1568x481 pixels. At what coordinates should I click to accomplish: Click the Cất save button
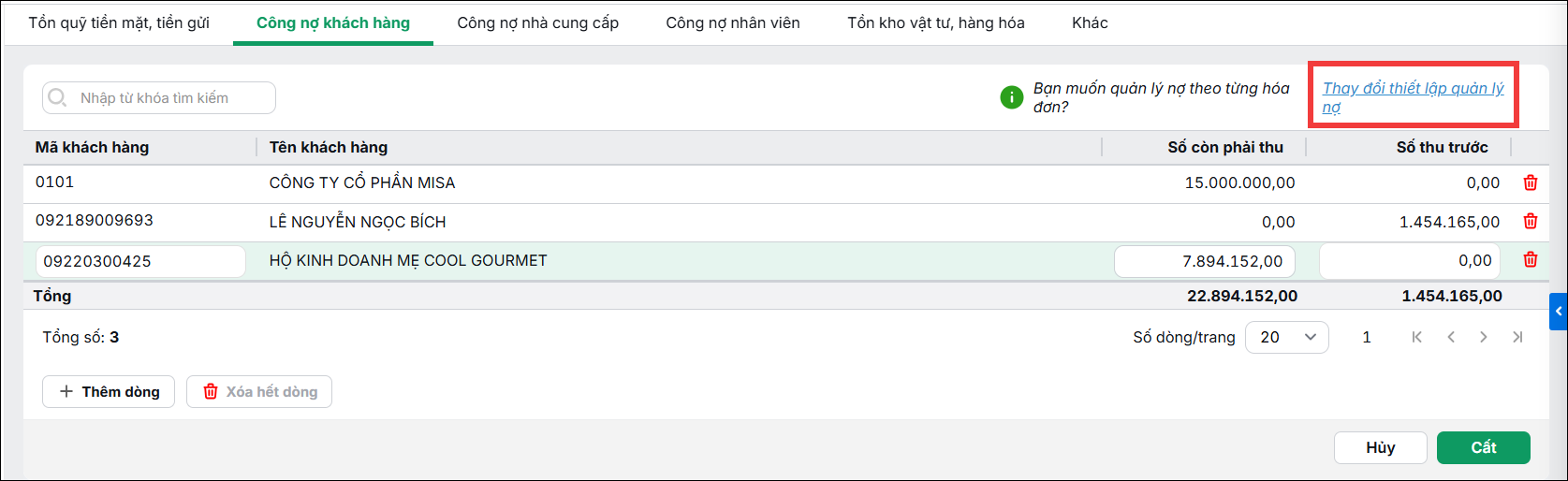pos(1484,447)
